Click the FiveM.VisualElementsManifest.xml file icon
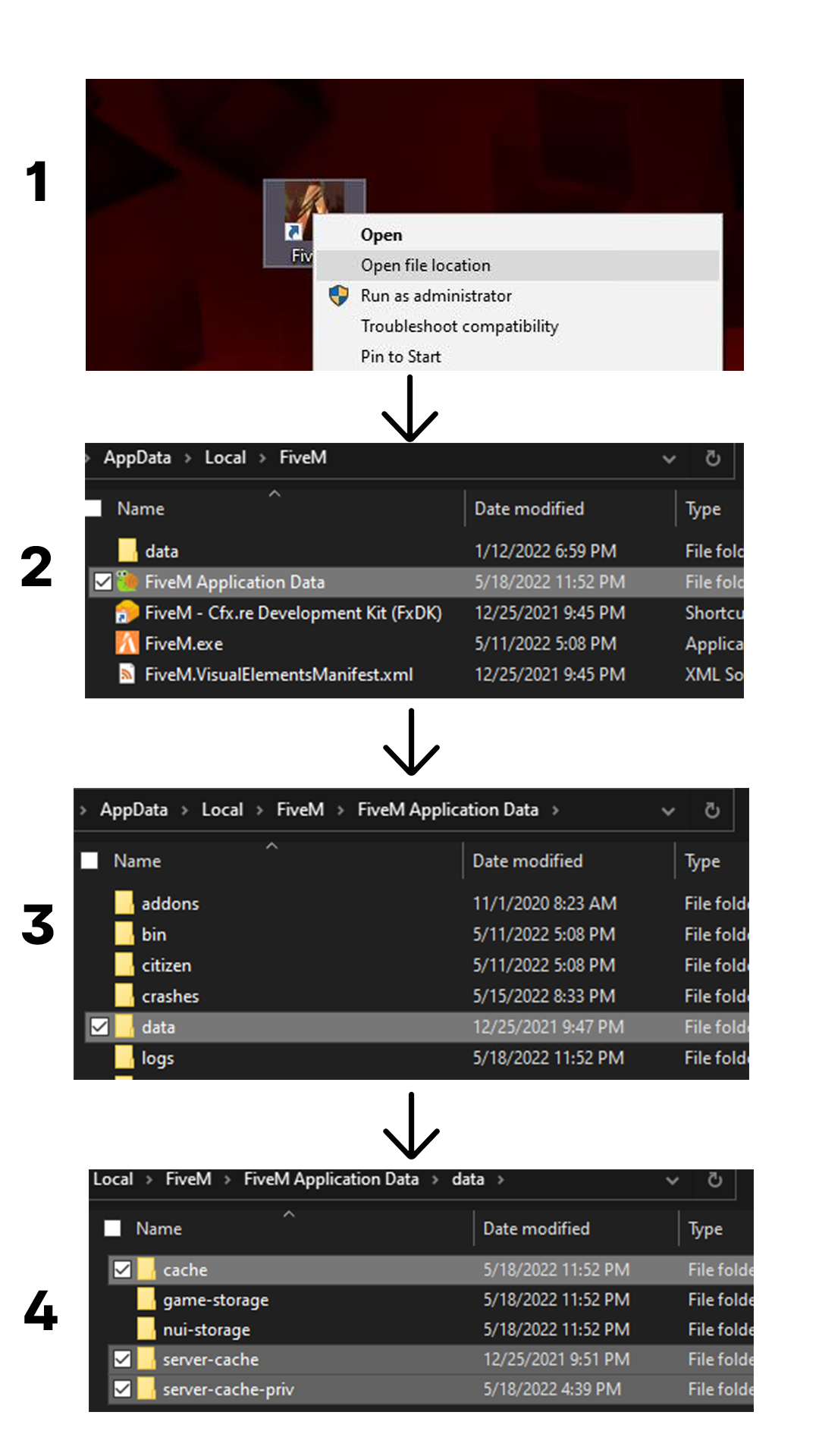Image resolution: width=819 pixels, height=1456 pixels. pos(127,674)
